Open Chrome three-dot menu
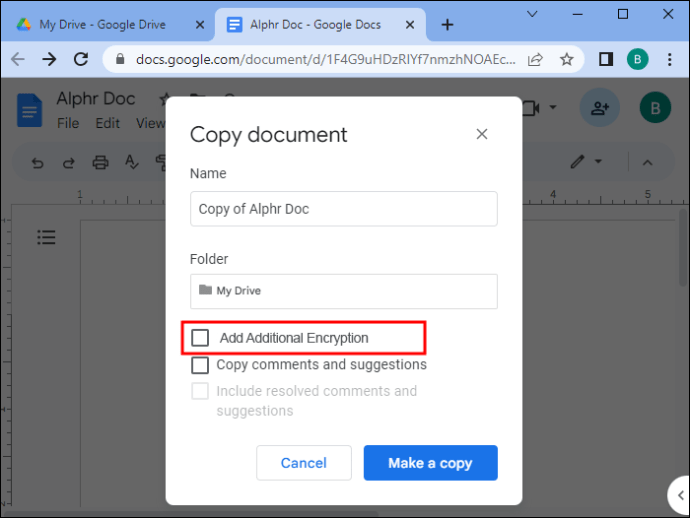690x518 pixels. pos(669,59)
